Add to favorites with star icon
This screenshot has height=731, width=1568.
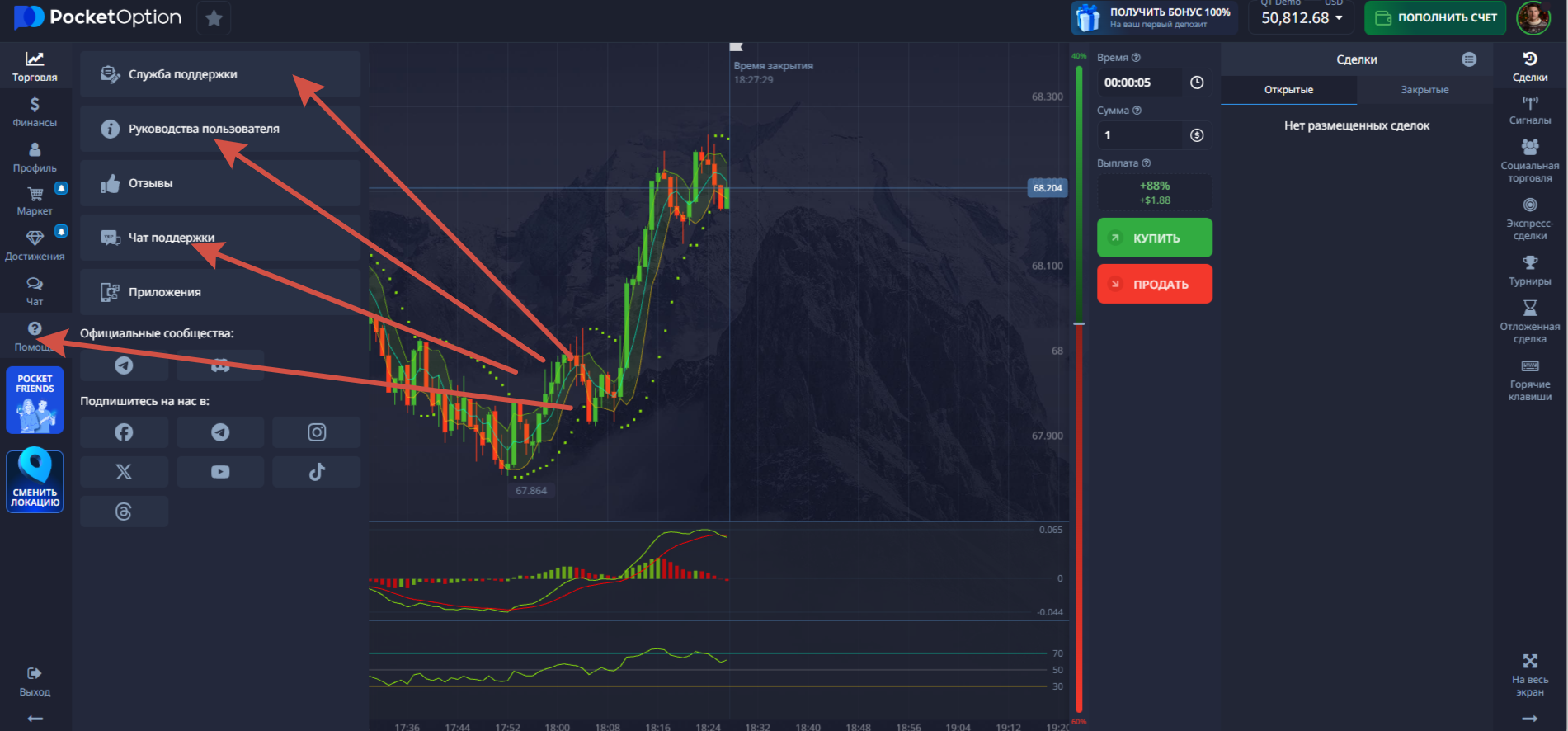pyautogui.click(x=214, y=18)
